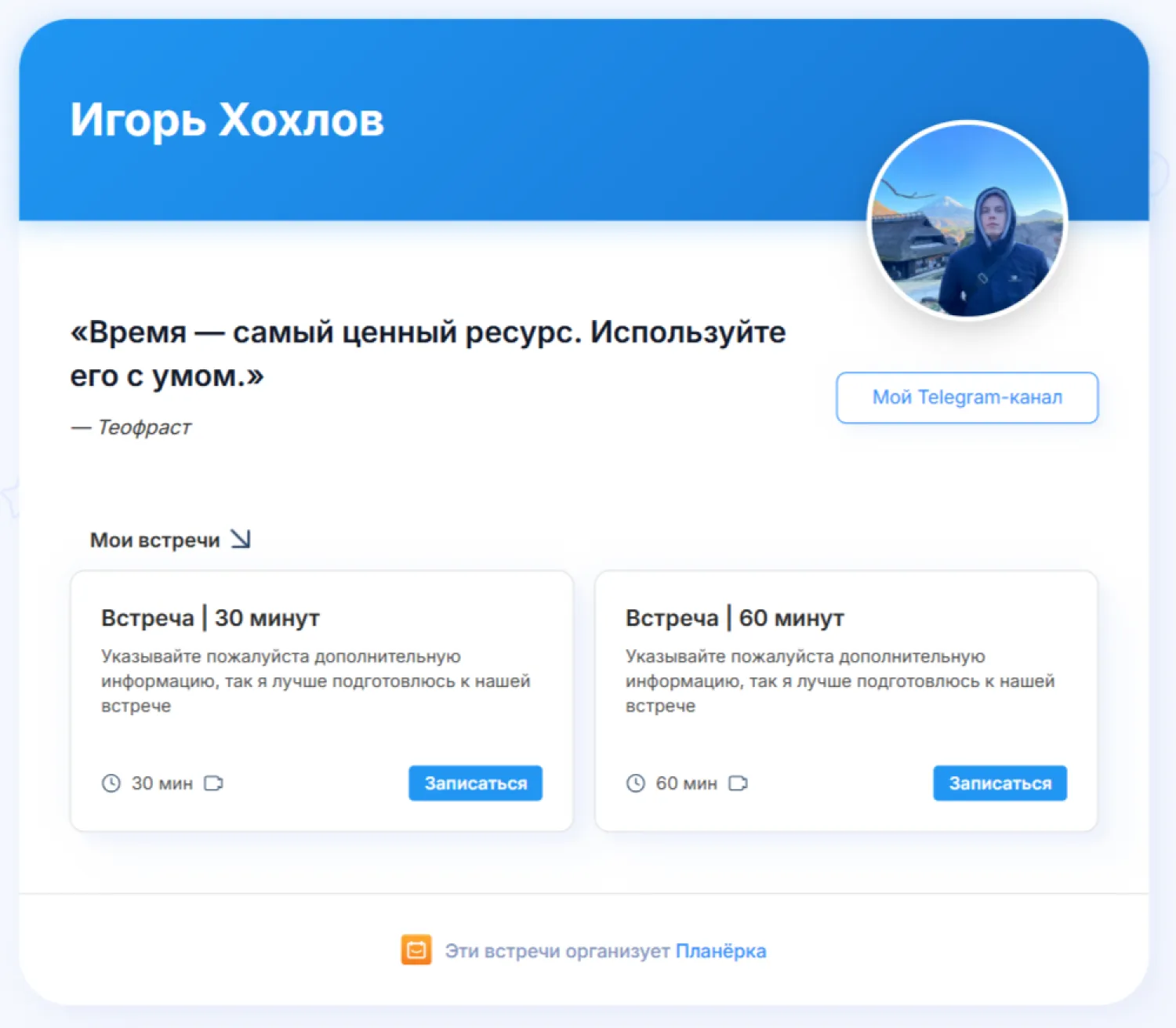Click the video camera icon beside 30 мин

213,783
